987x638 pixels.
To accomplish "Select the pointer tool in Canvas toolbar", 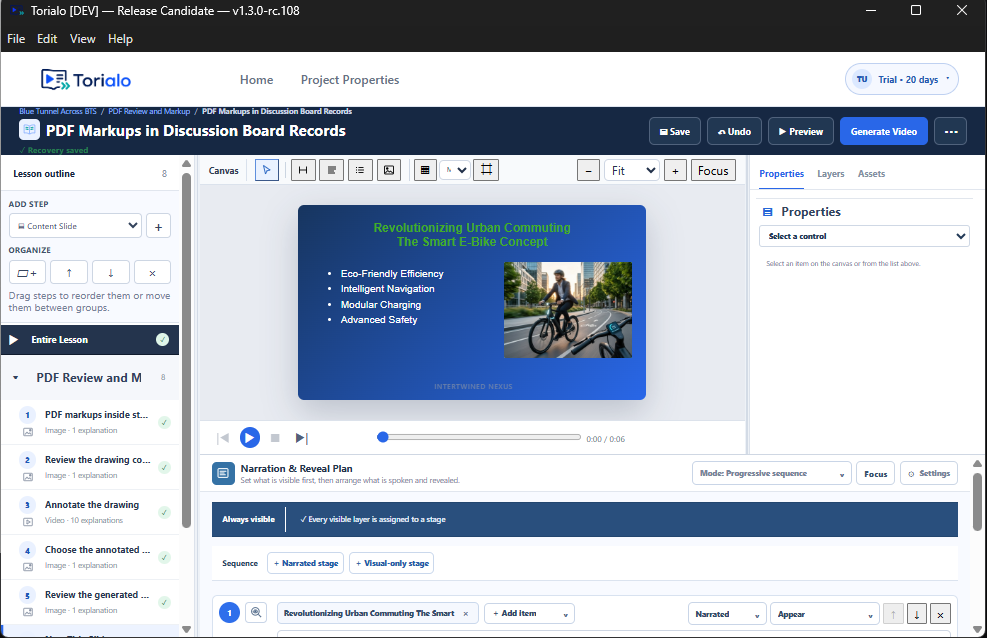I will (267, 170).
